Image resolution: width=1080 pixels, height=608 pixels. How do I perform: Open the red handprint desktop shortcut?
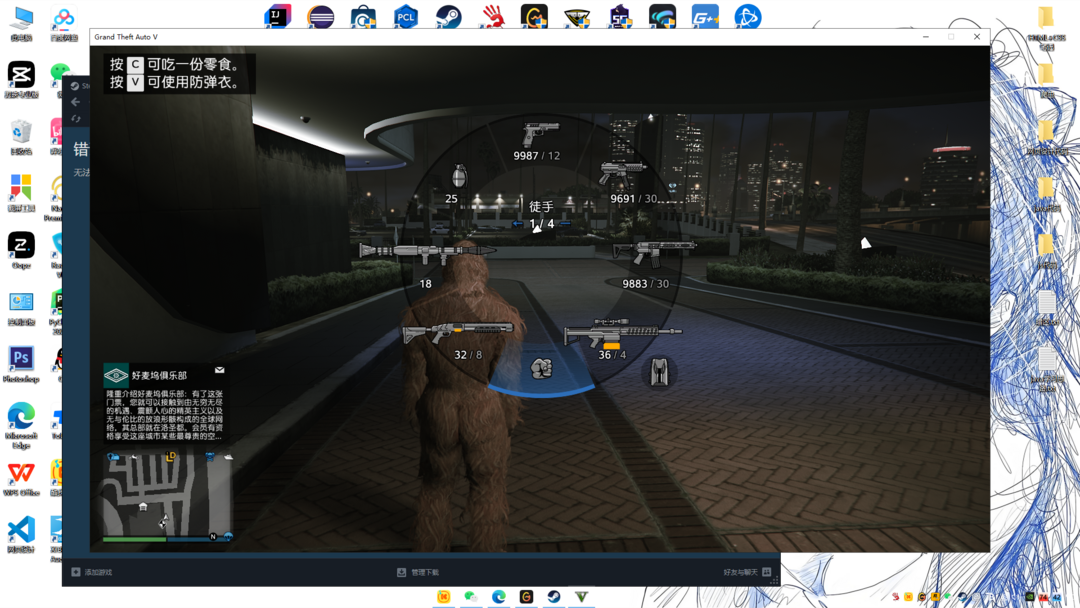coord(492,17)
